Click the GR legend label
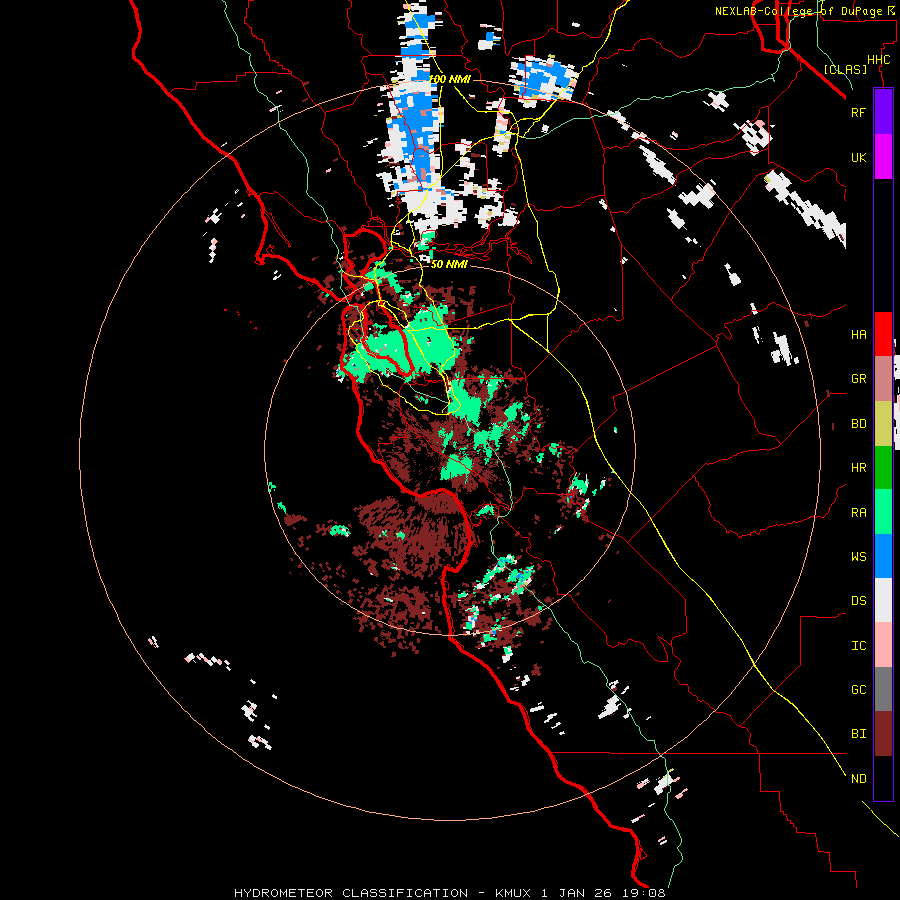900x900 pixels. click(858, 379)
